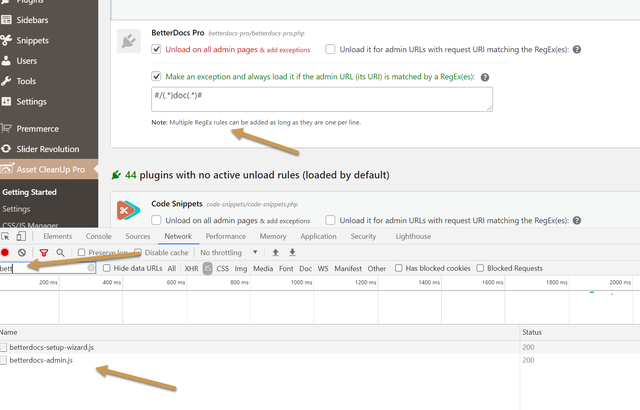640x410 pixels.
Task: Click the Users person icon
Action: coord(6,61)
